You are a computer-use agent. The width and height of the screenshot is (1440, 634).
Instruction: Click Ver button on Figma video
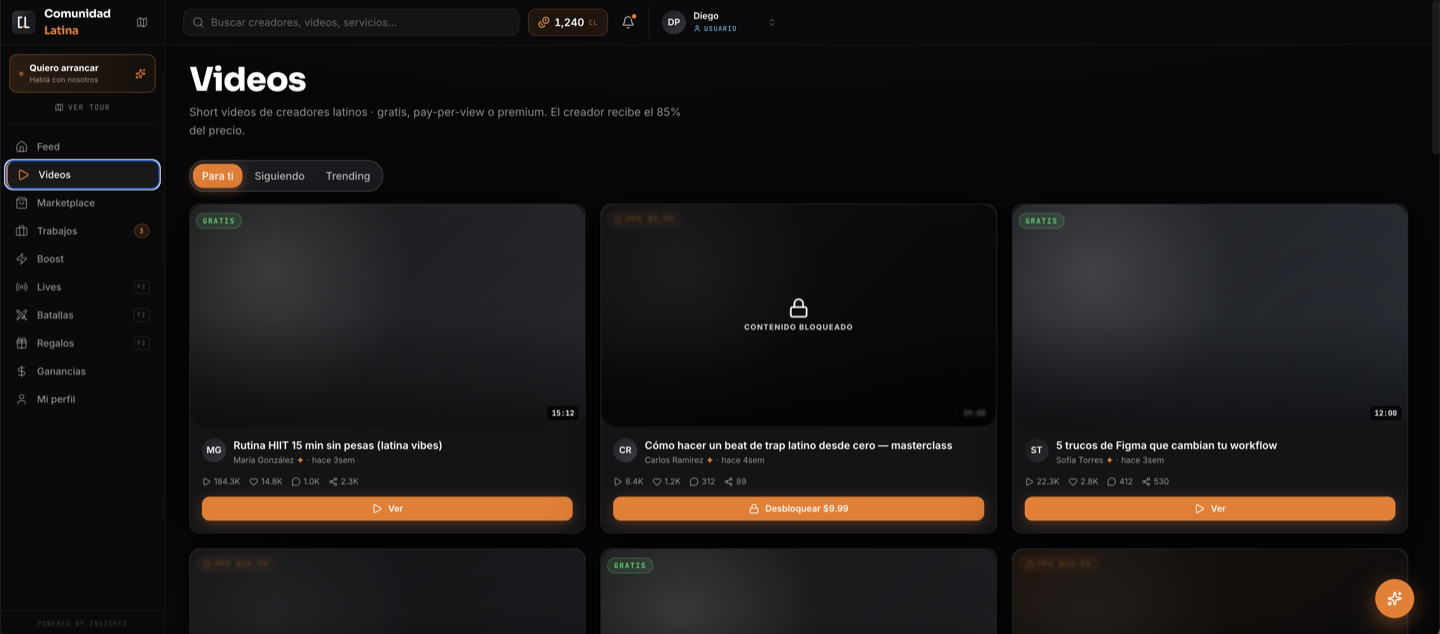coord(1209,509)
